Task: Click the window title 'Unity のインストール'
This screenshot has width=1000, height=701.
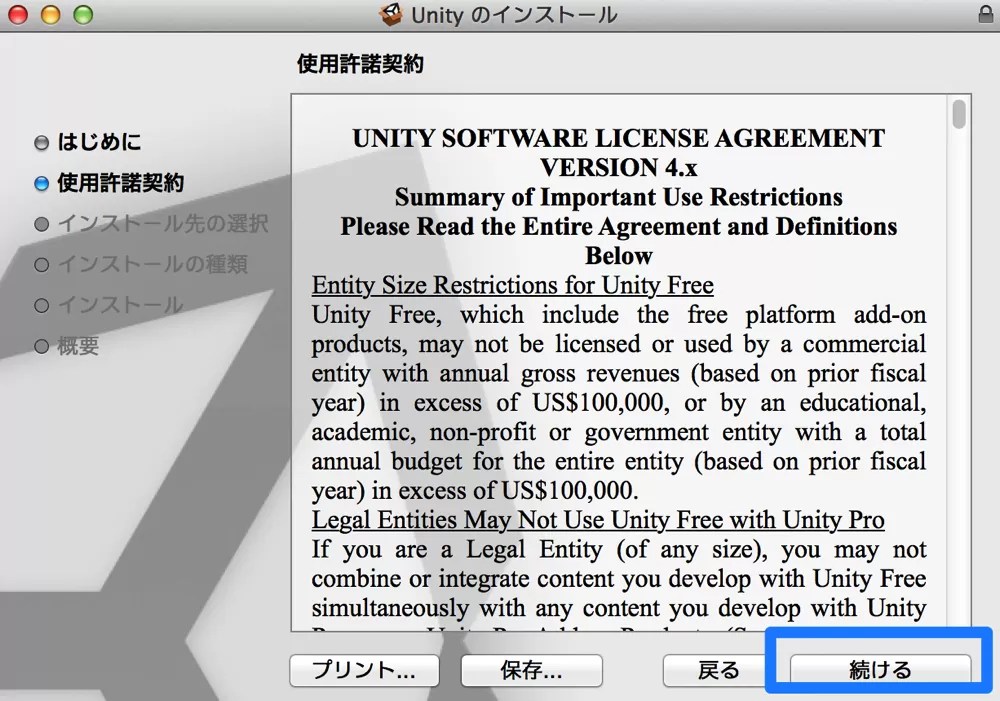Action: [x=514, y=15]
